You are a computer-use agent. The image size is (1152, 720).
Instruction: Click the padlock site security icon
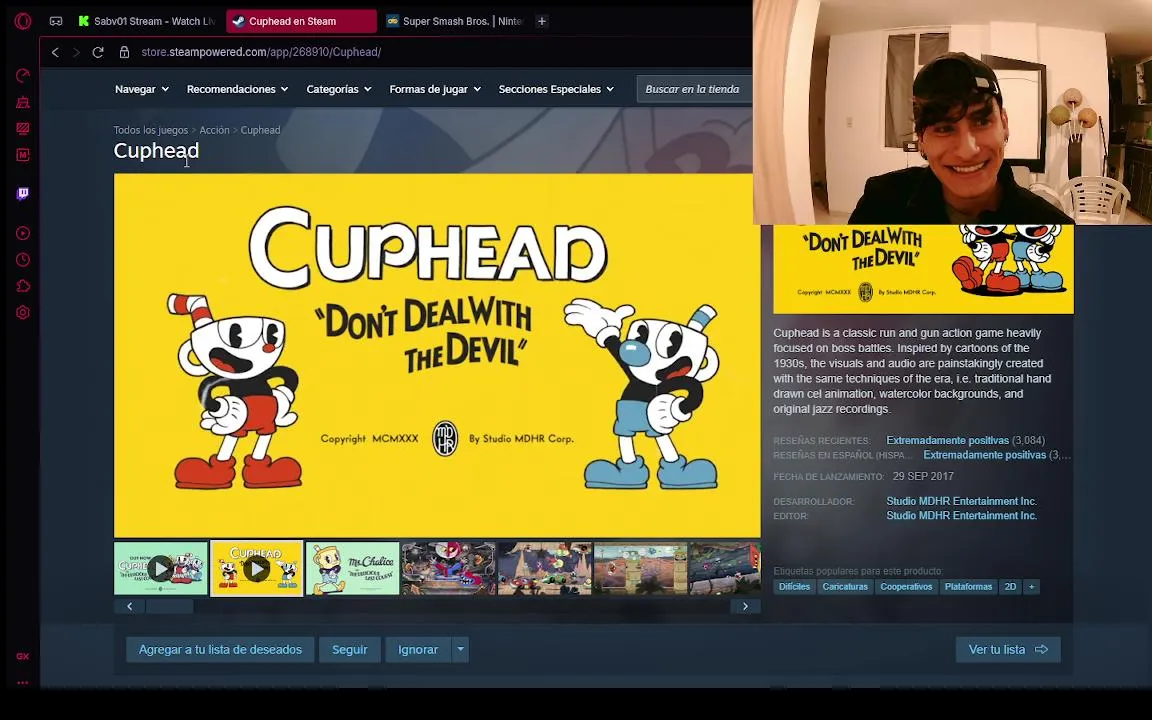click(x=124, y=52)
